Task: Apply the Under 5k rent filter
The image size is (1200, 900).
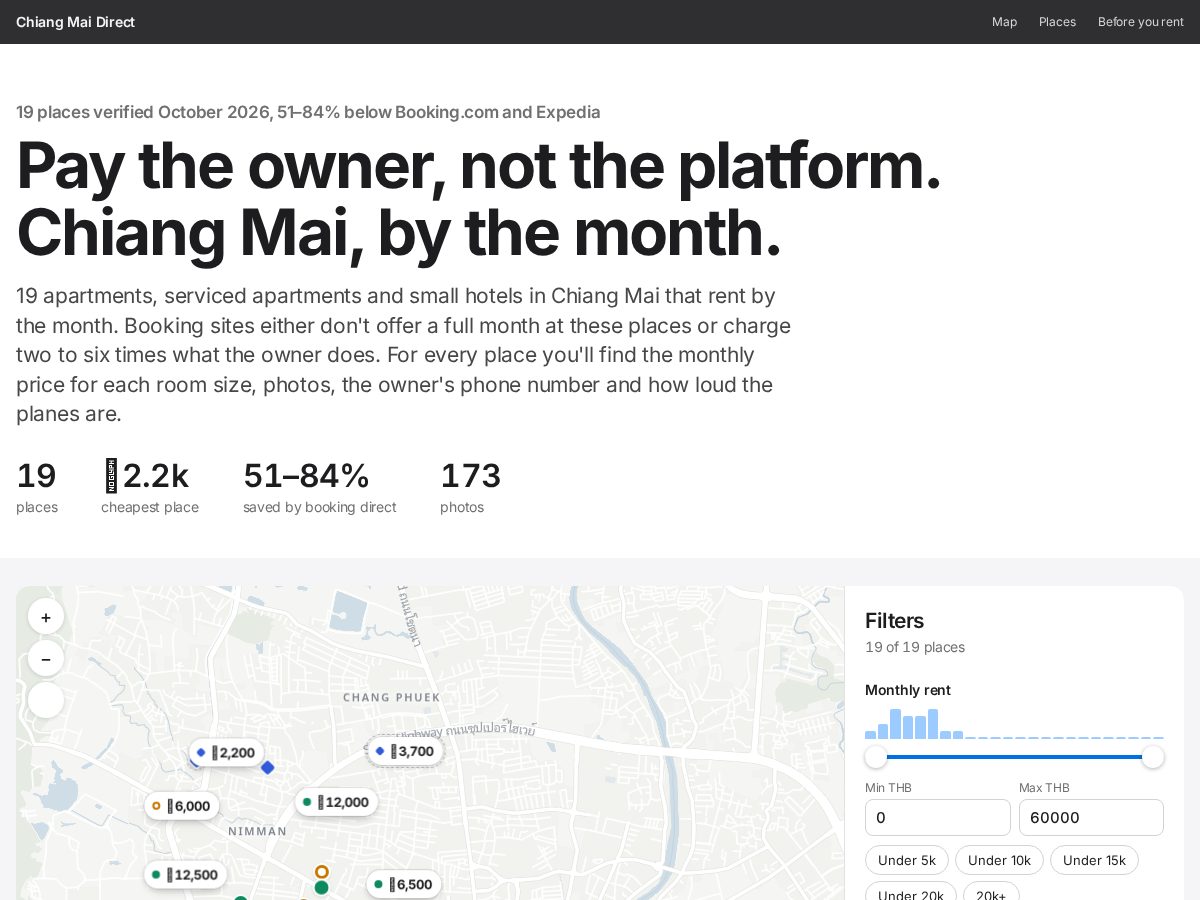Action: pyautogui.click(x=907, y=860)
